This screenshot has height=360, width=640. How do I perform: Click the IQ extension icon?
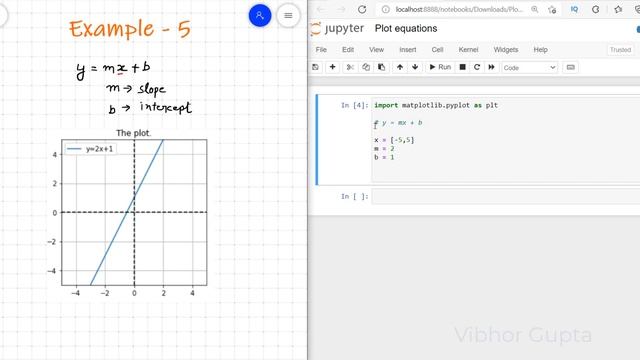pos(574,9)
